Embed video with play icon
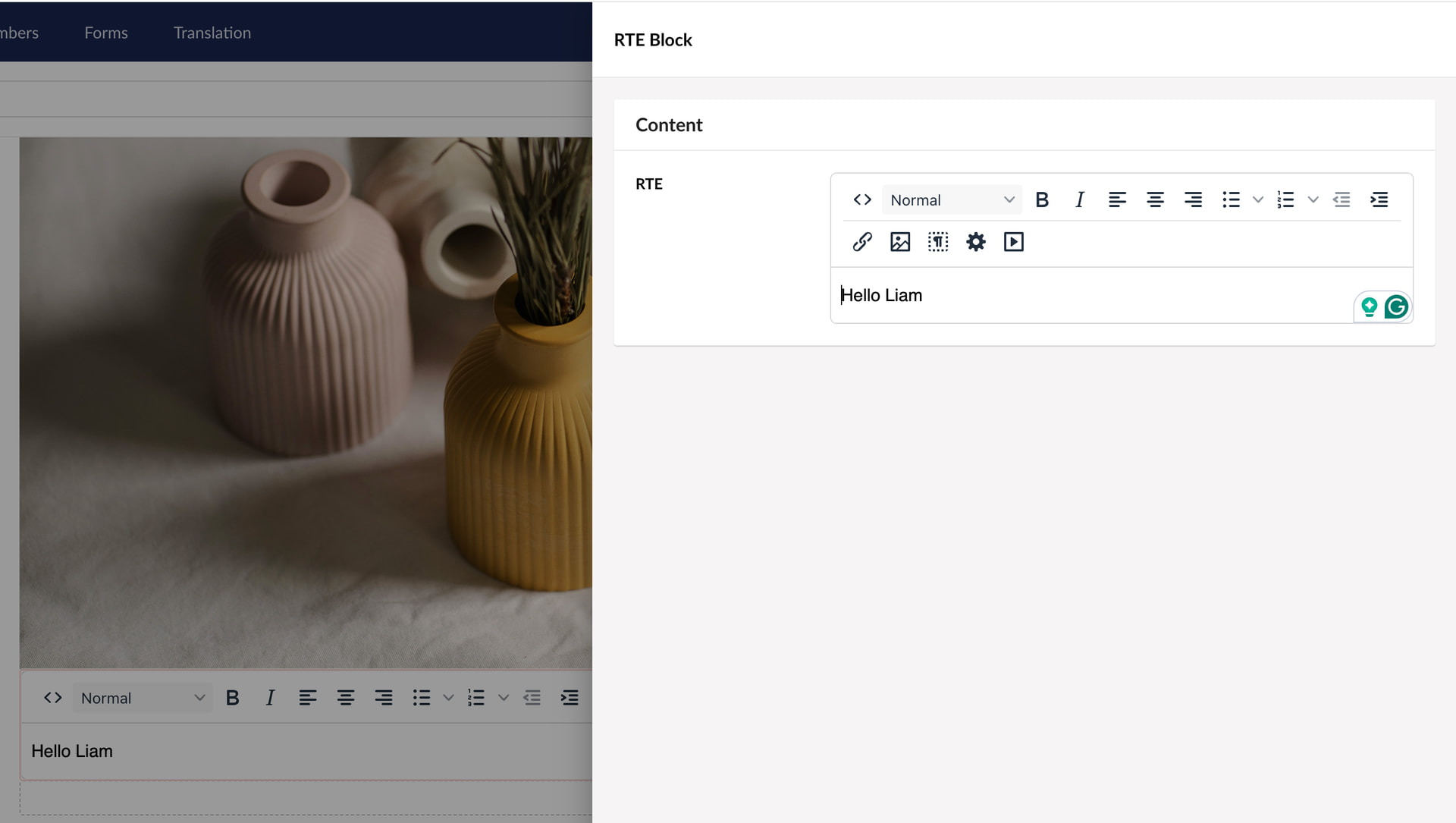This screenshot has height=823, width=1456. (1014, 242)
